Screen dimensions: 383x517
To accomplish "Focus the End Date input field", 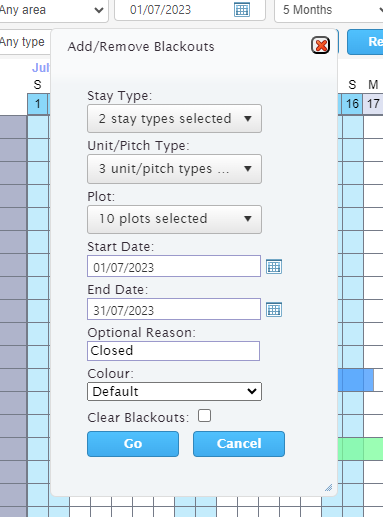I will point(174,309).
